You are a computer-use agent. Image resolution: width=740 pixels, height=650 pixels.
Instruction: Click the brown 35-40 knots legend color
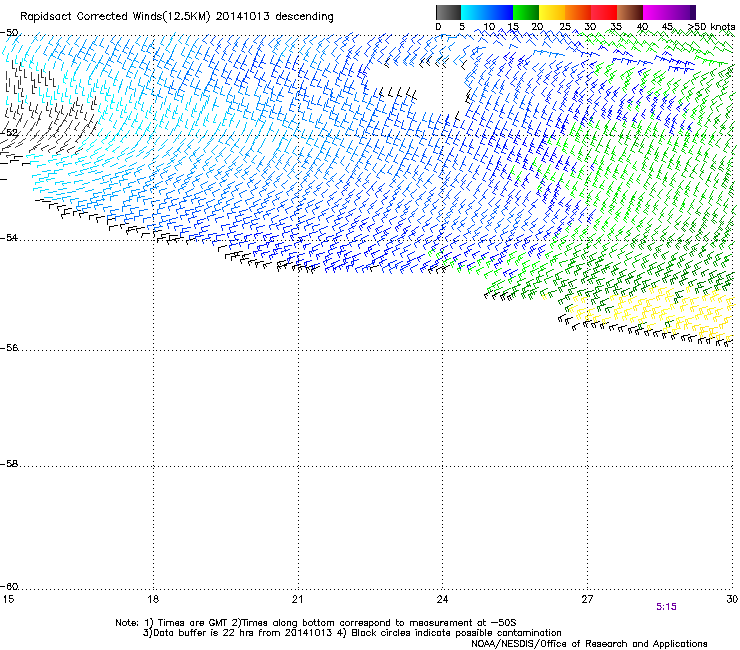coord(630,12)
